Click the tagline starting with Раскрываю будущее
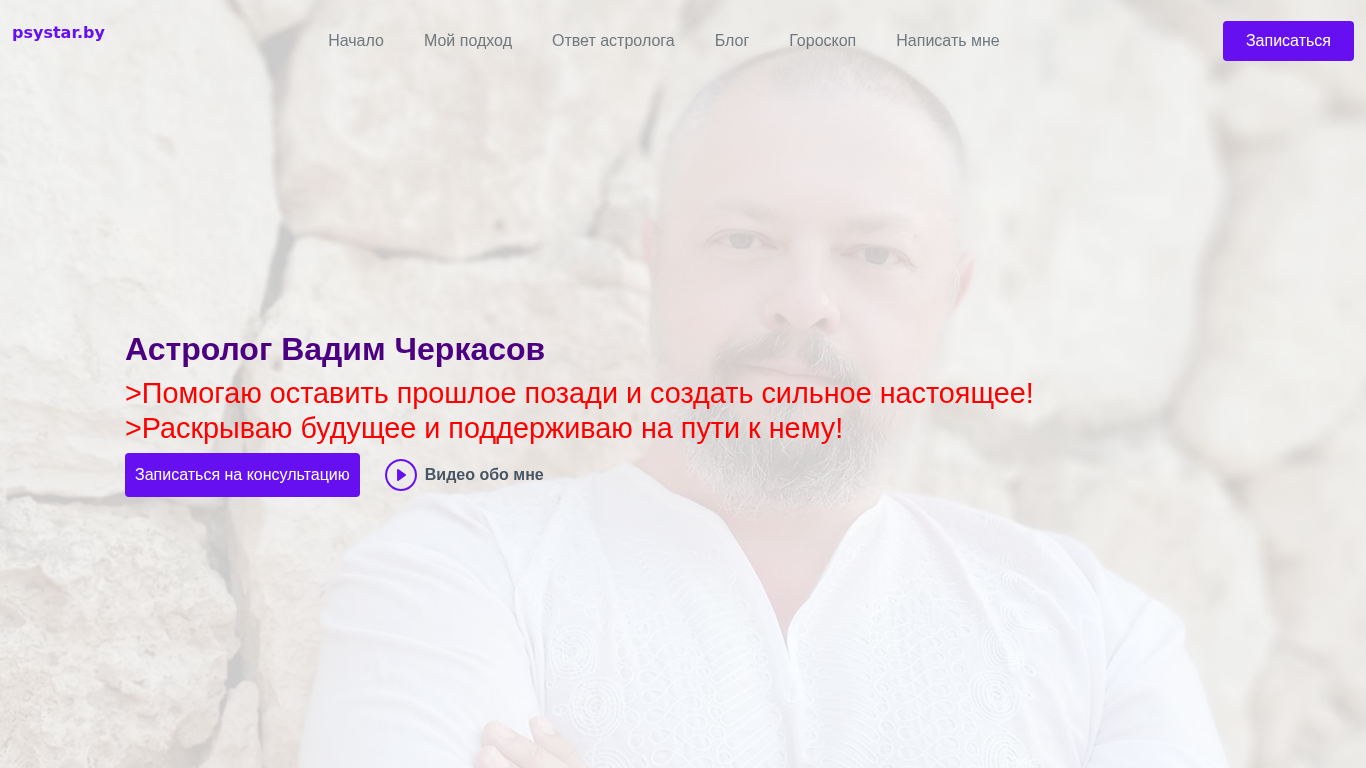Screen dimensions: 1366x768 484,428
